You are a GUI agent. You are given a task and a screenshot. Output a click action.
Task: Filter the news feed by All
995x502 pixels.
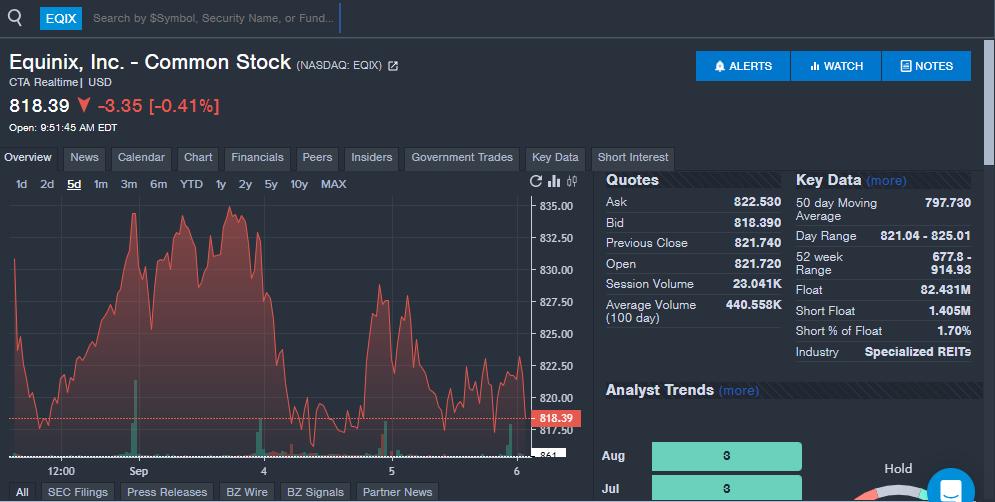22,492
